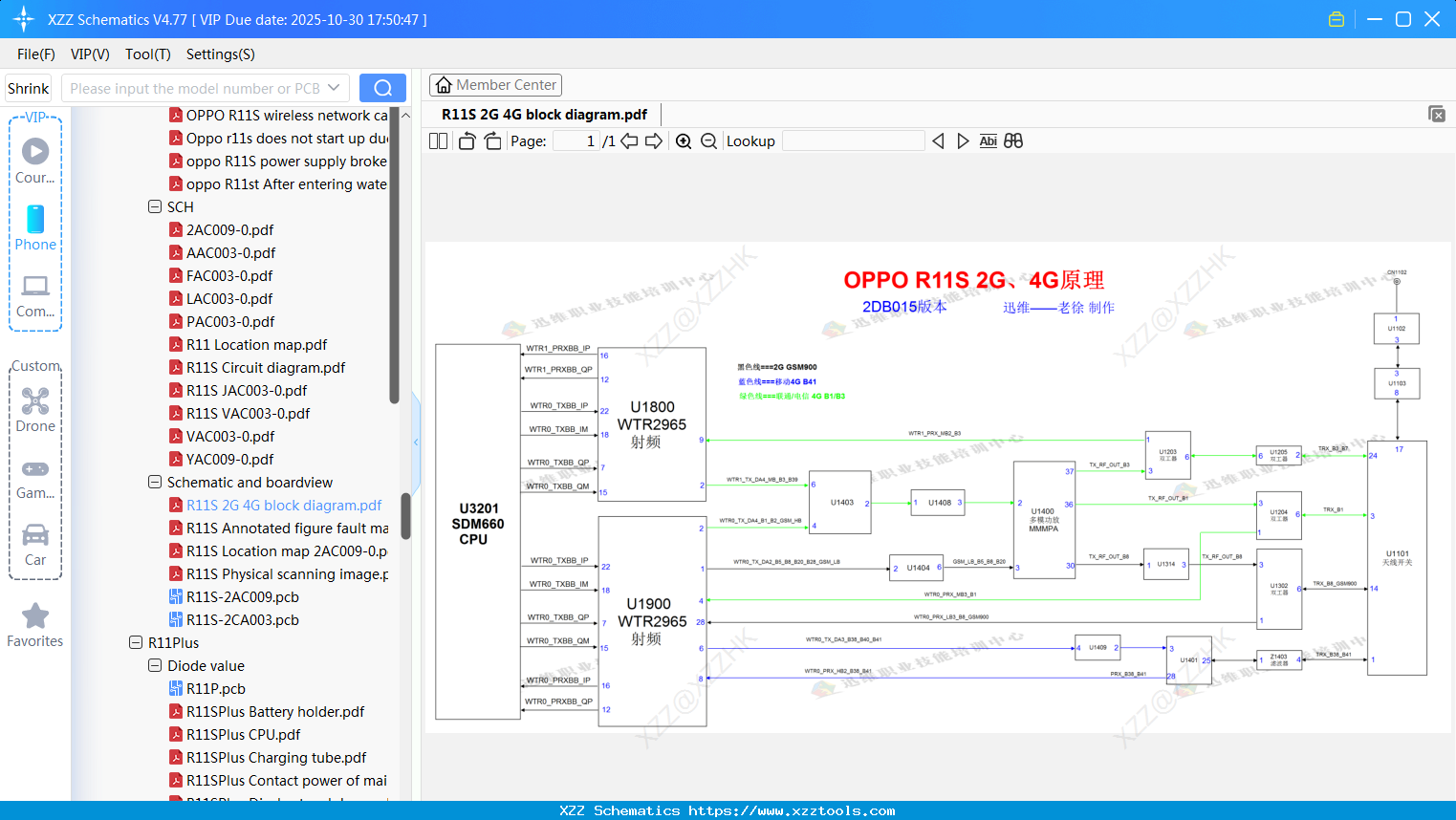This screenshot has width=1456, height=820.
Task: Toggle the two-page split view icon
Action: point(438,141)
